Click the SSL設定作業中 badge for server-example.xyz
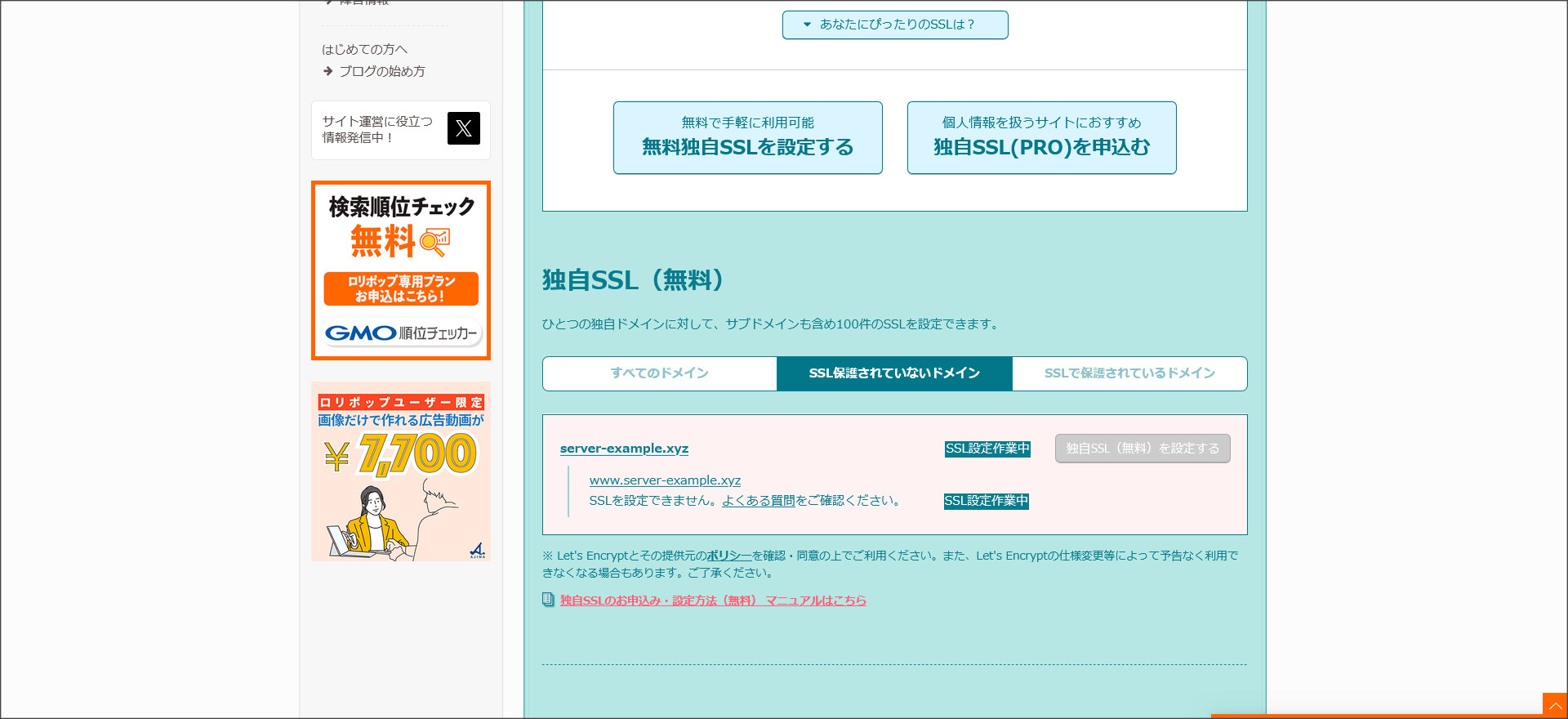The image size is (1568, 719). [x=987, y=449]
